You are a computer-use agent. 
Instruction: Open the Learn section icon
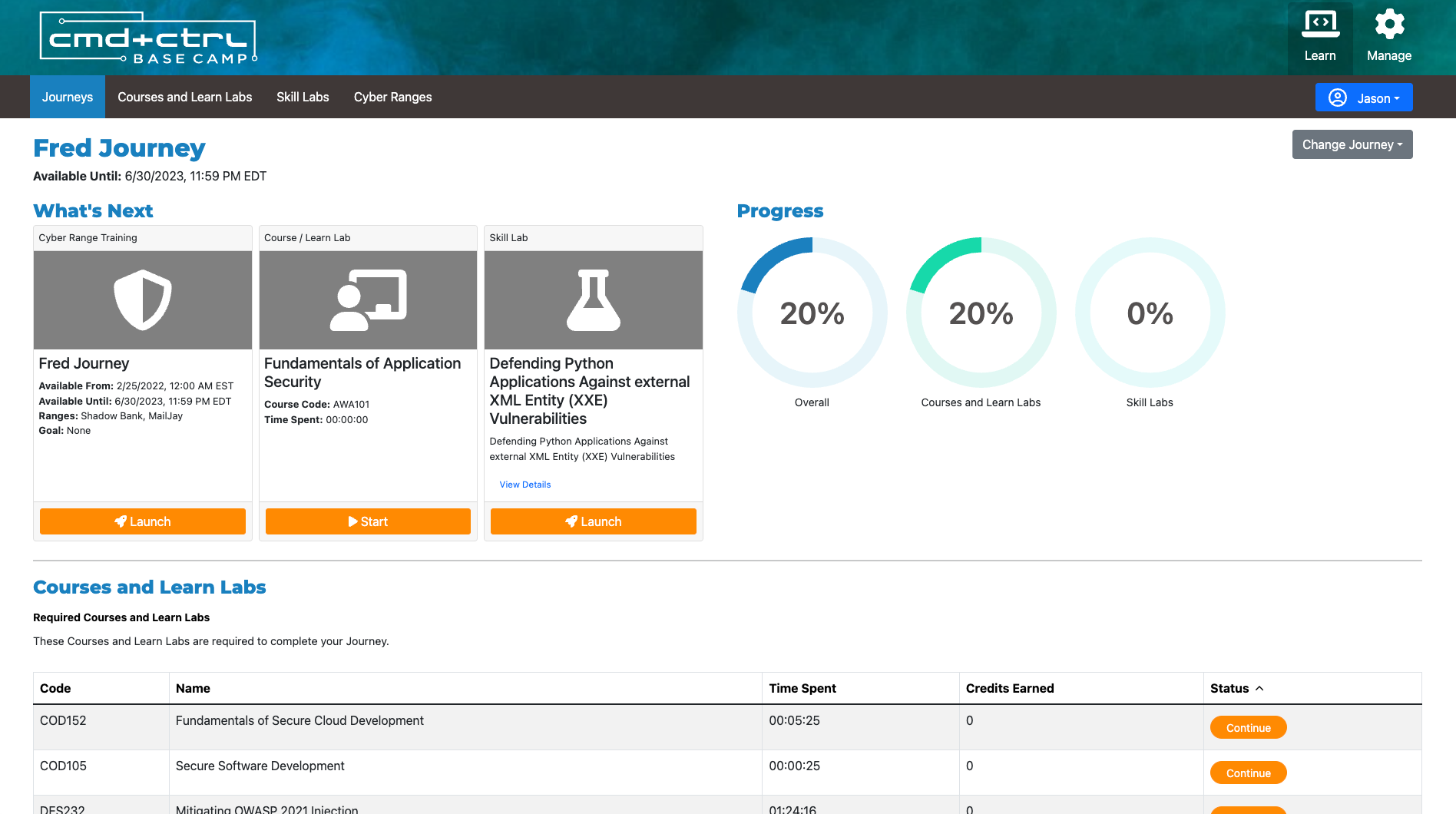tap(1320, 37)
